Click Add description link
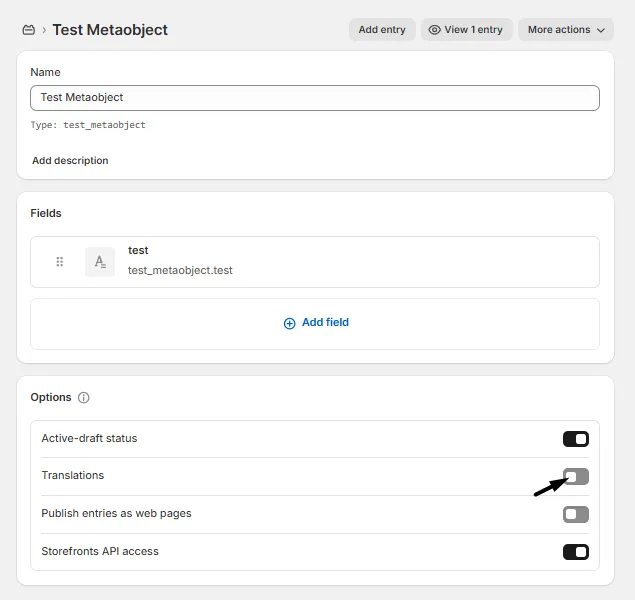 point(70,161)
